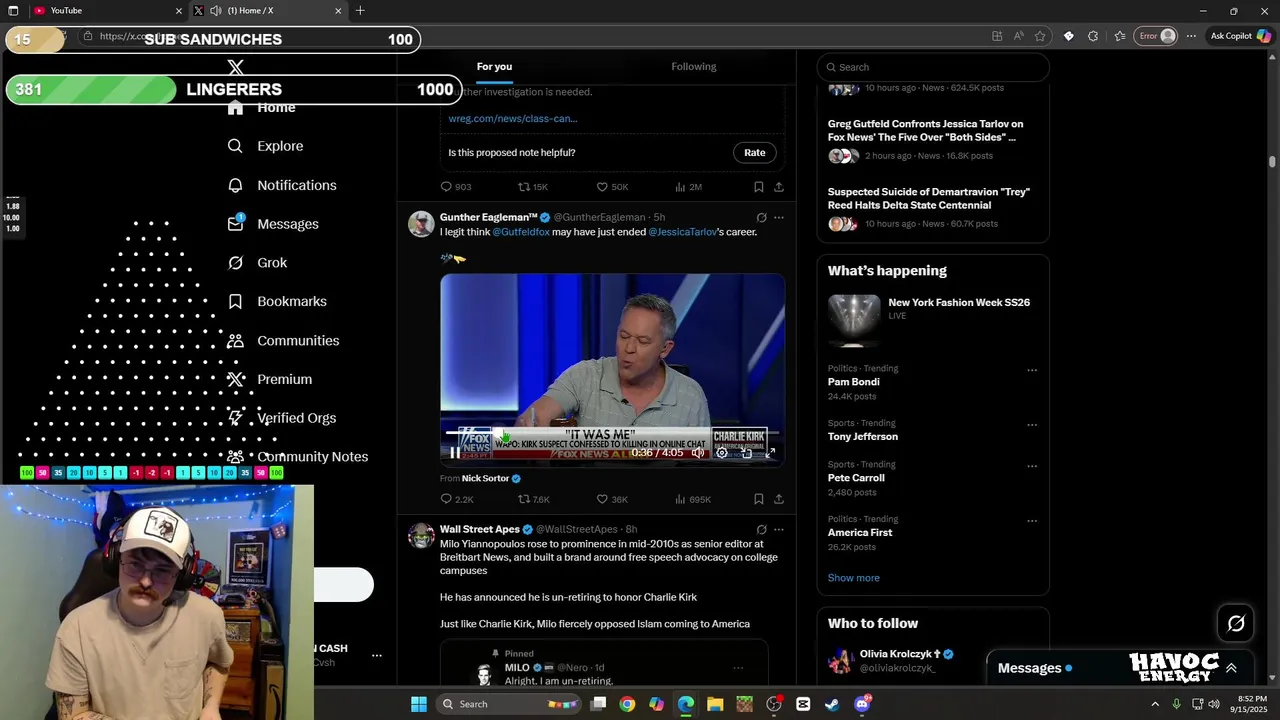Screen dimensions: 1280x720
Task: Open more options for Pete Carroll trend
Action: [x=1032, y=466]
